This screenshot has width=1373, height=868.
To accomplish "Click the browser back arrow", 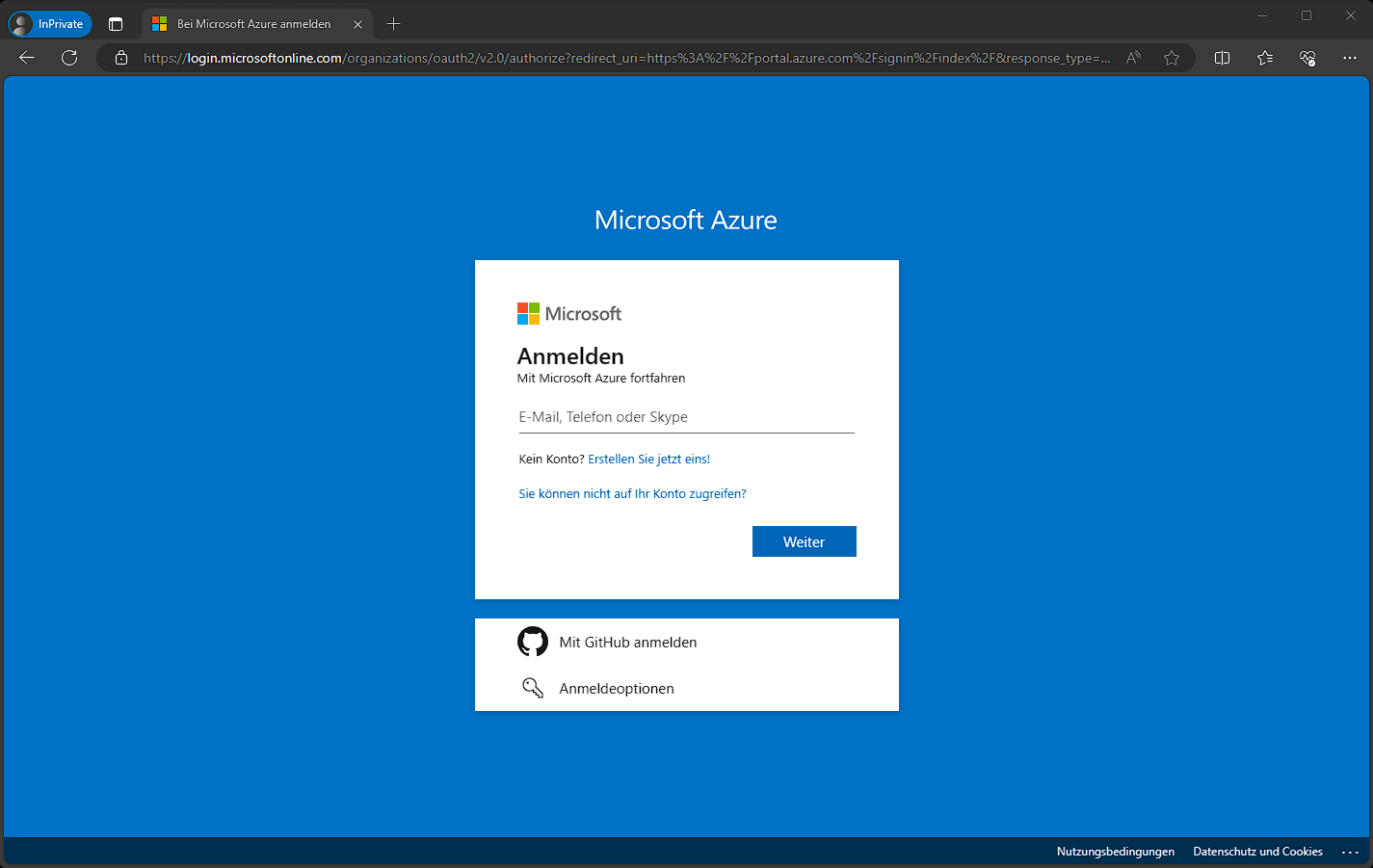I will coord(27,58).
